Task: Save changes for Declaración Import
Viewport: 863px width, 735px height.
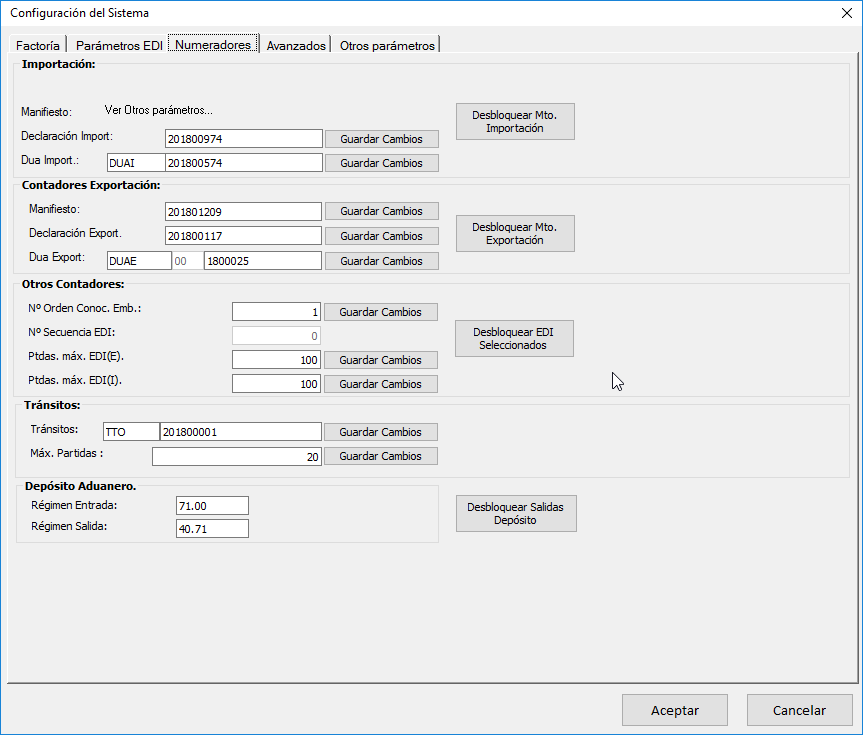Action: click(381, 139)
